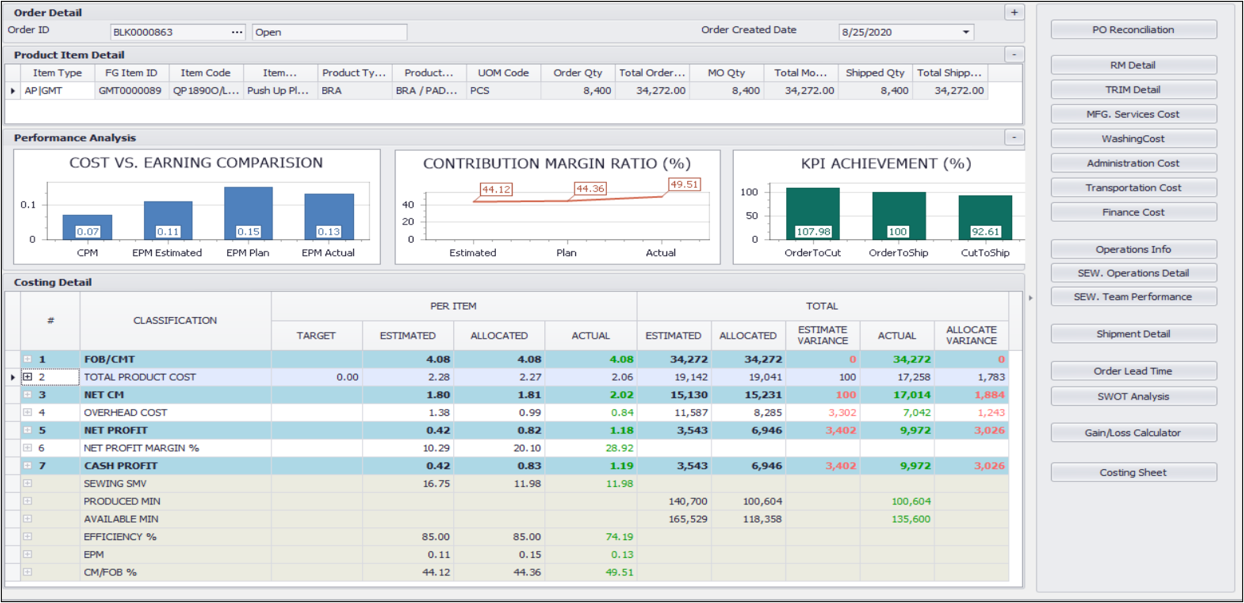Expand the Order Detail section

[x=1015, y=12]
